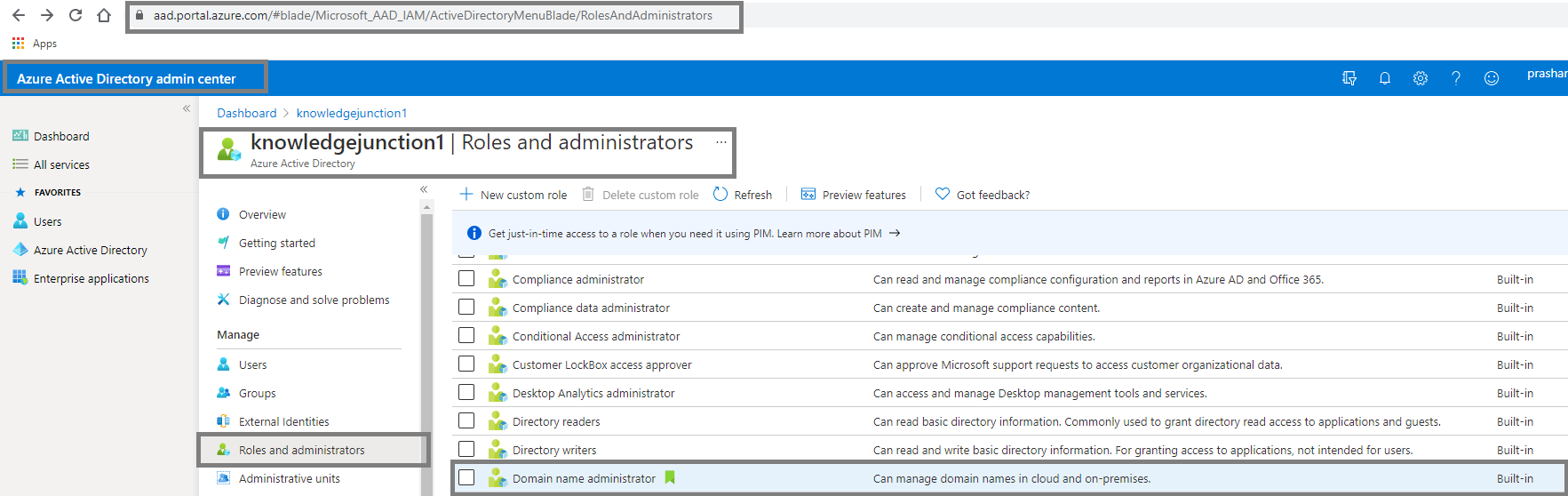Click the account name in the top bar
1568x496 pixels.
pyautogui.click(x=1547, y=74)
